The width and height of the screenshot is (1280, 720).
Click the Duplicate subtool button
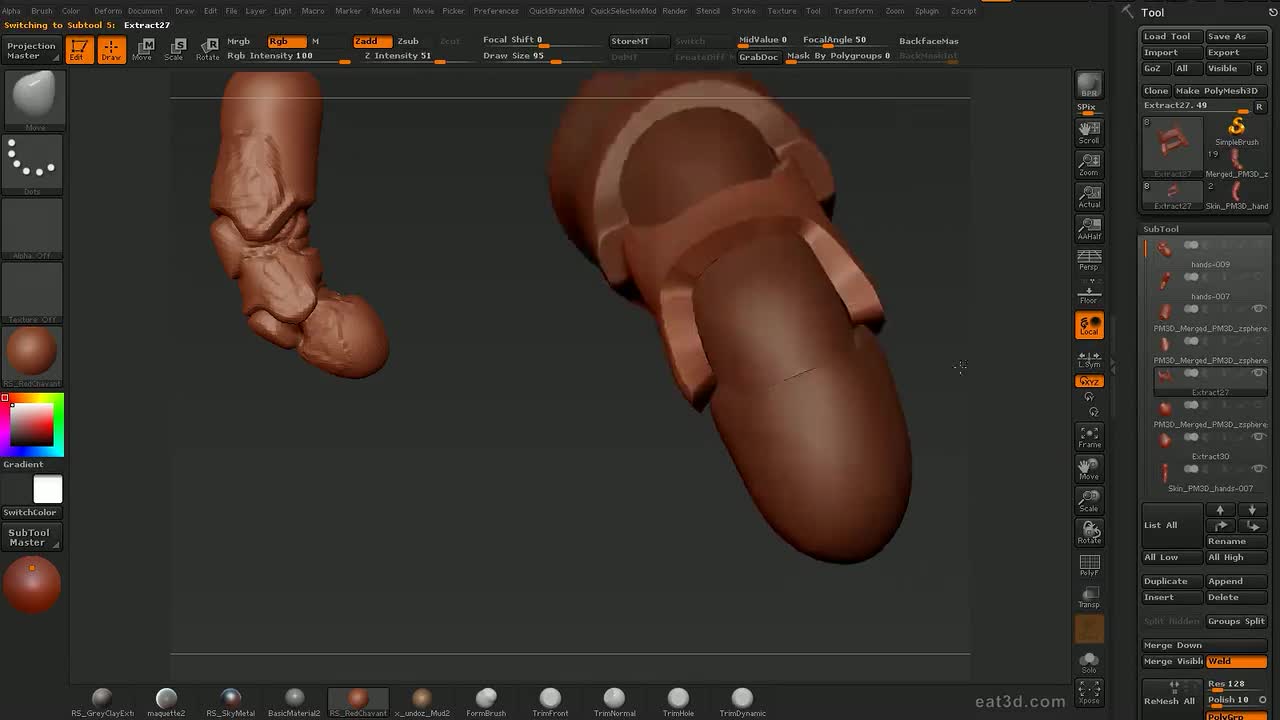click(x=1171, y=581)
